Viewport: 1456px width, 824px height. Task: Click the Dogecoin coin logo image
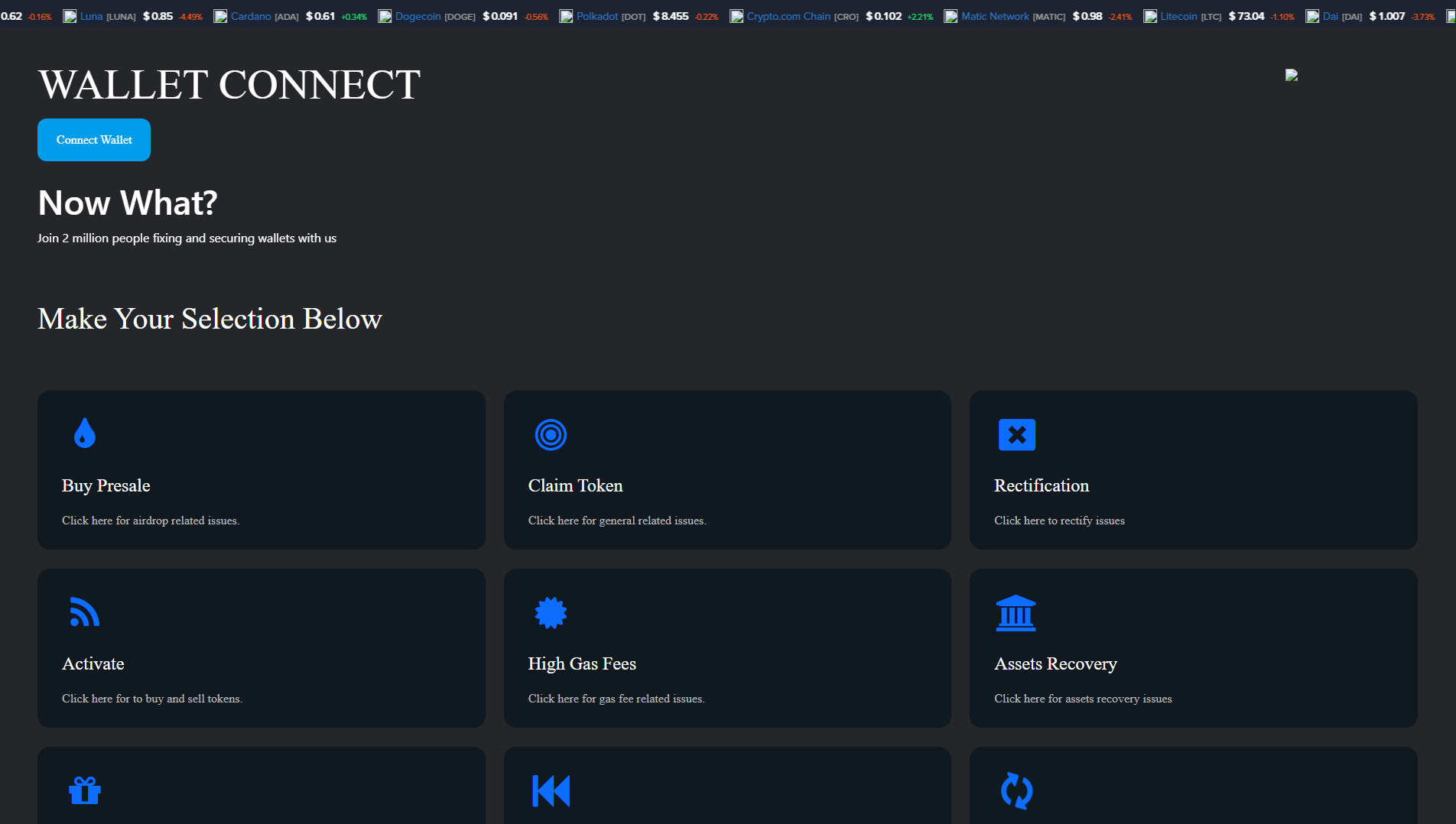pyautogui.click(x=385, y=16)
